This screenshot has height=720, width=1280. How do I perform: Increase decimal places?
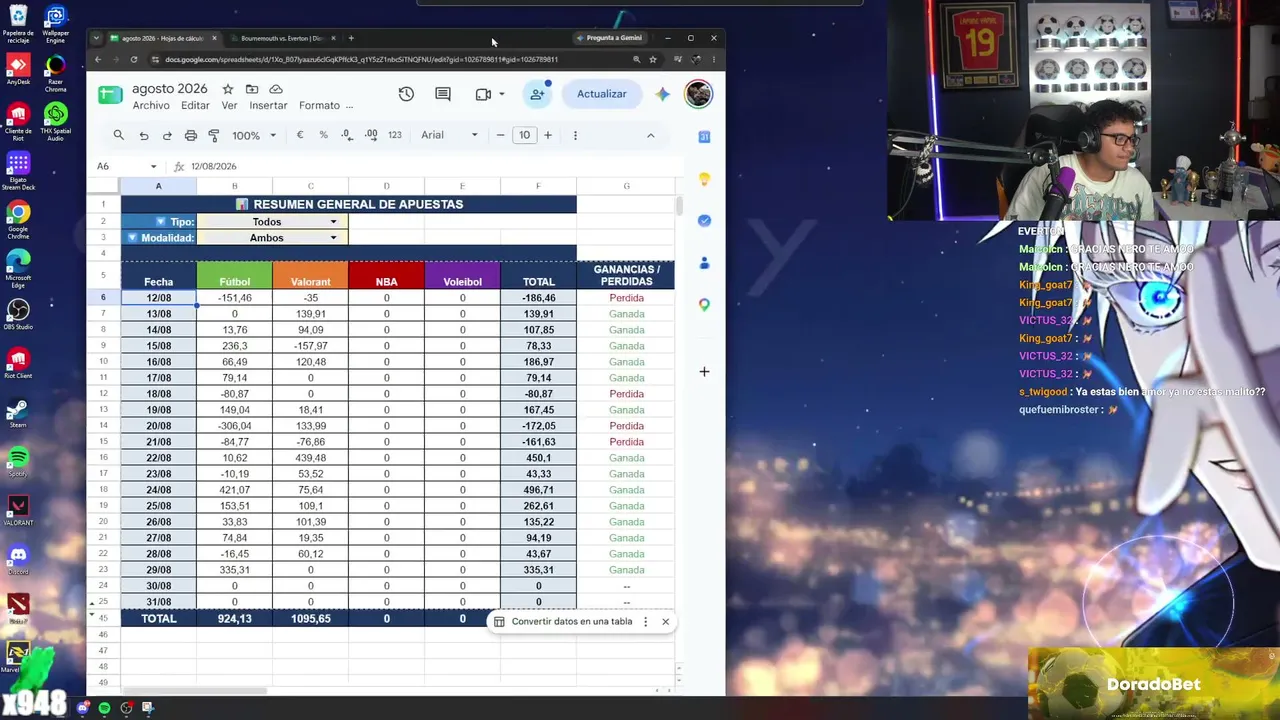tap(371, 135)
